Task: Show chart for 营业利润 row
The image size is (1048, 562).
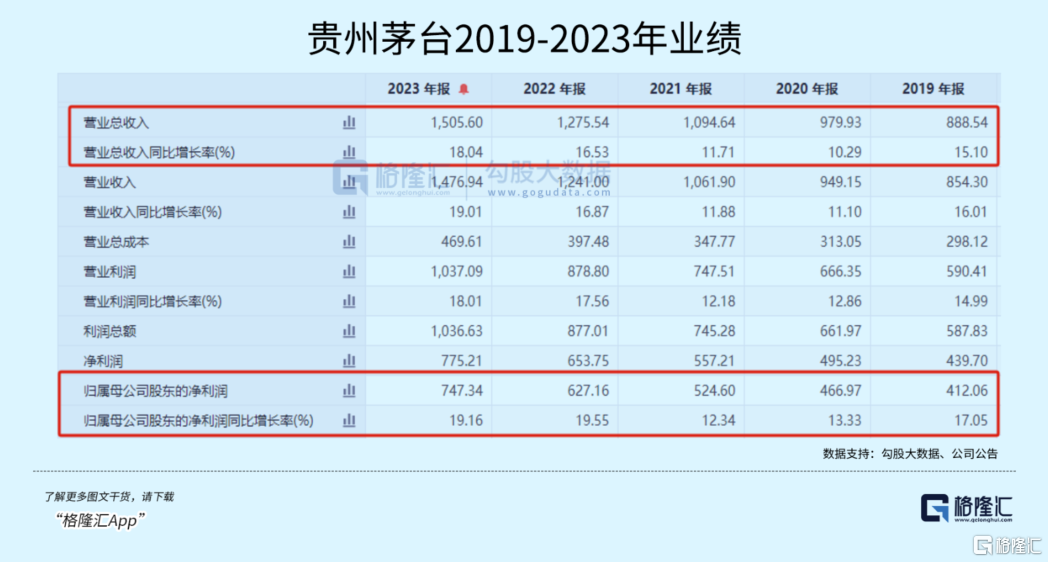Action: 349,271
